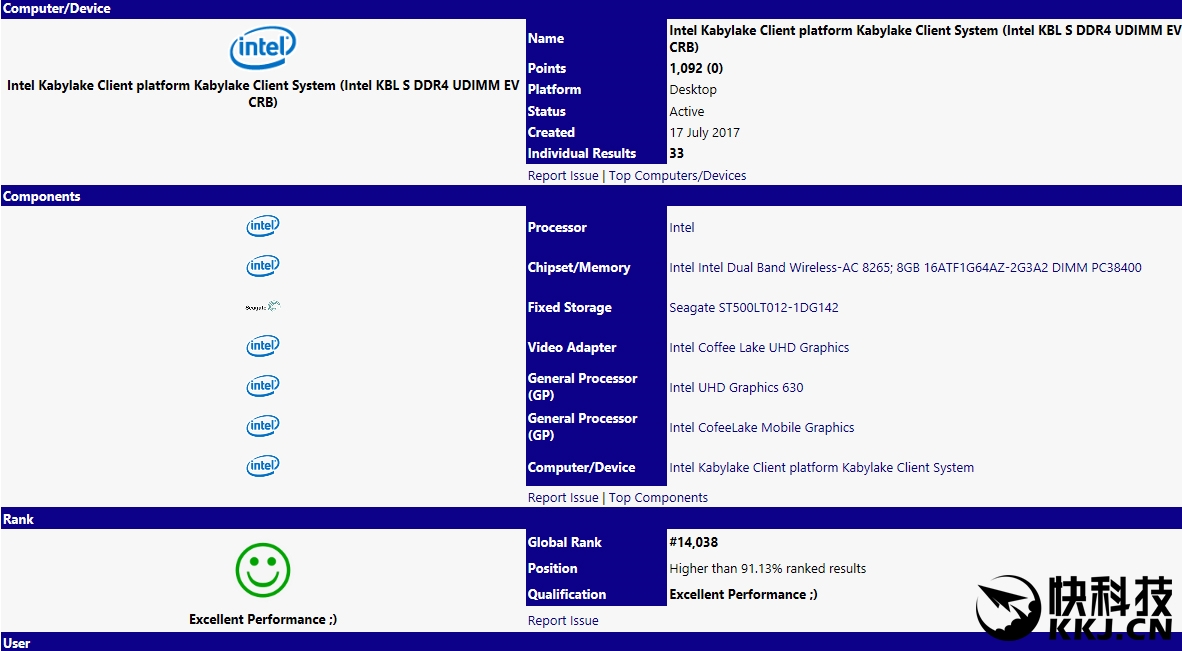This screenshot has height=651, width=1182.
Task: Open the Top Computers/Devices link
Action: (x=677, y=176)
